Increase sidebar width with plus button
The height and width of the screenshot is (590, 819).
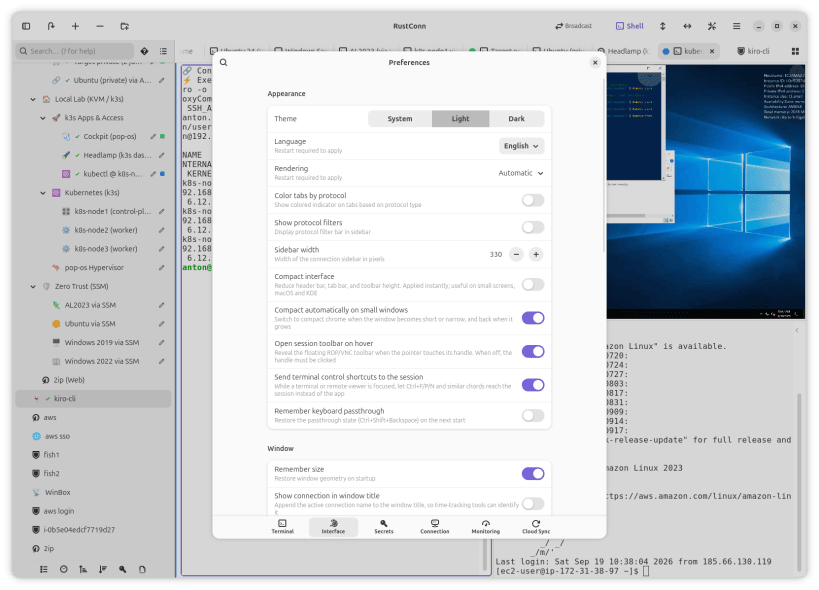pyautogui.click(x=536, y=254)
